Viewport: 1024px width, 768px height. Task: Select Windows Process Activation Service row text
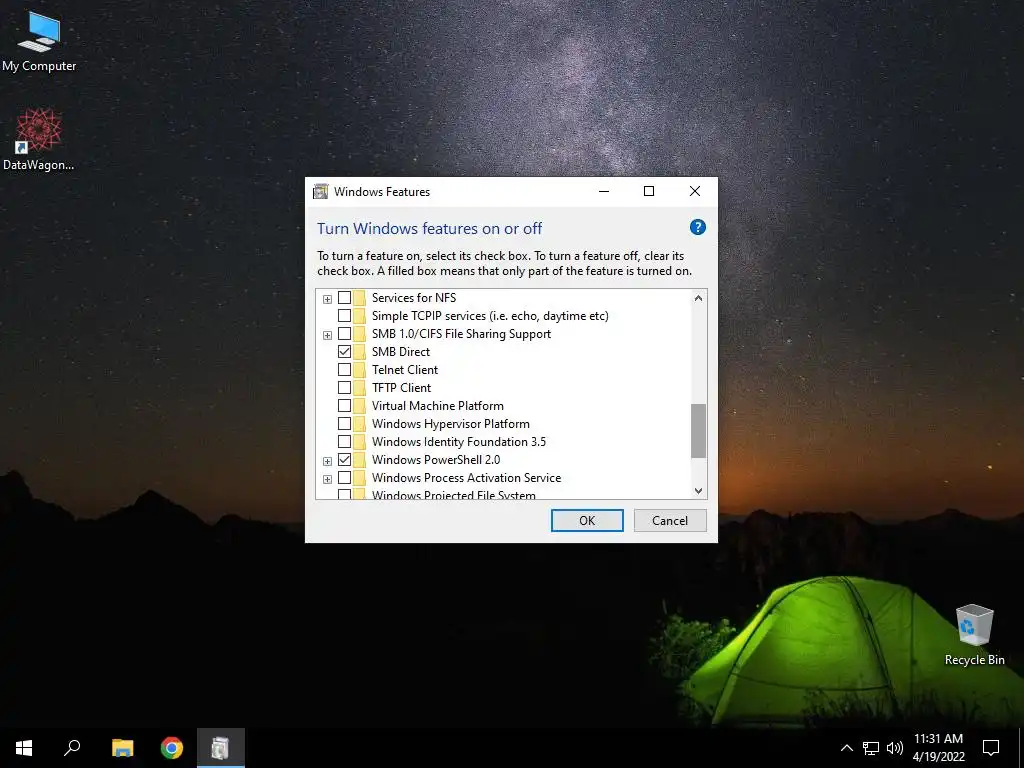(x=466, y=477)
